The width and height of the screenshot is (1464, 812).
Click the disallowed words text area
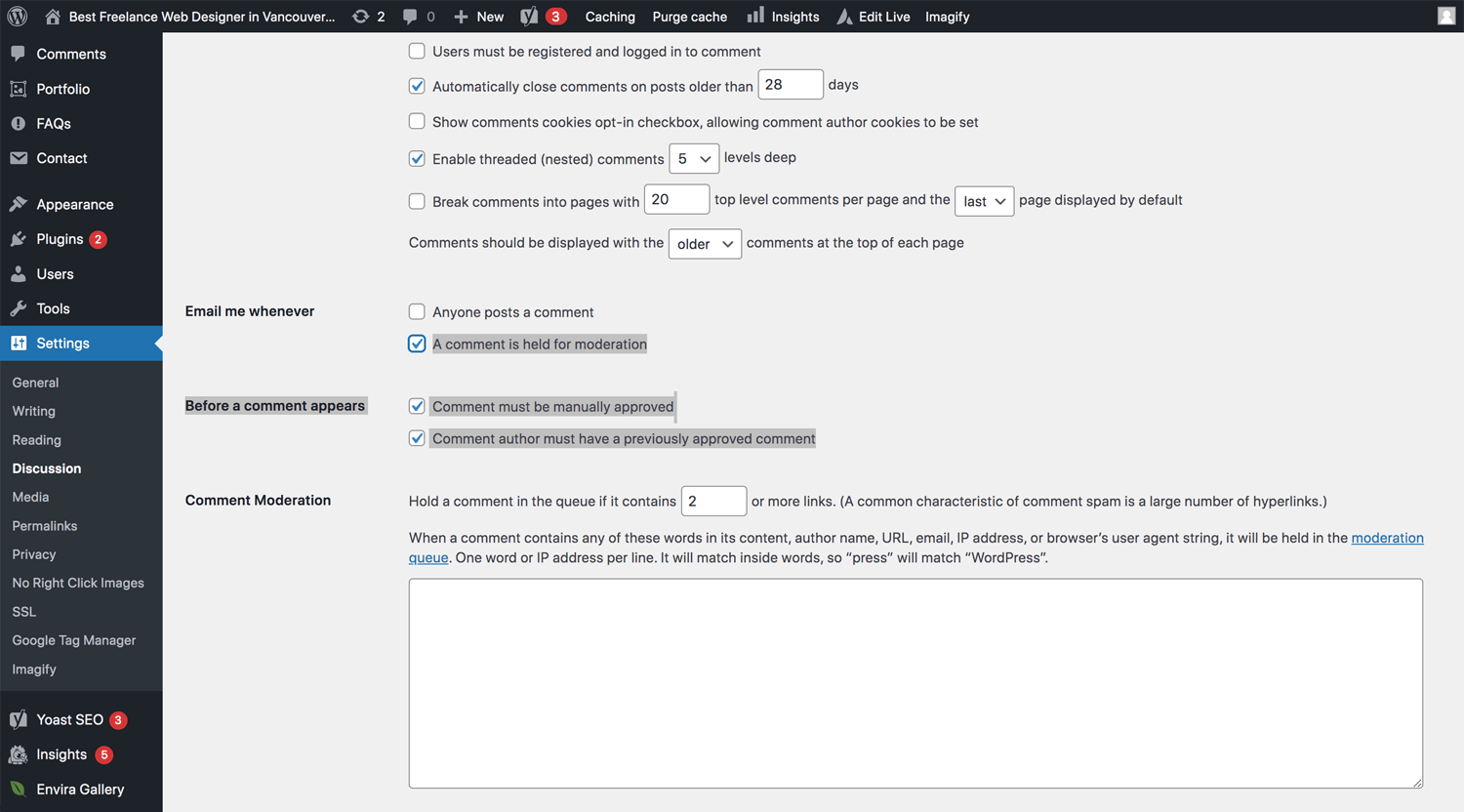[915, 683]
